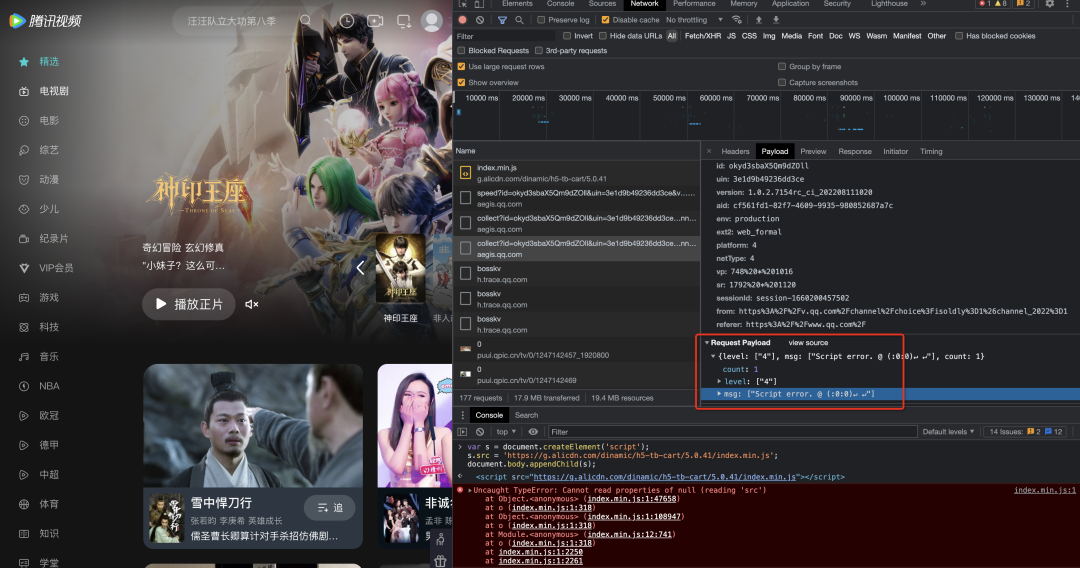Enable the Preserve log checkbox

coord(541,20)
